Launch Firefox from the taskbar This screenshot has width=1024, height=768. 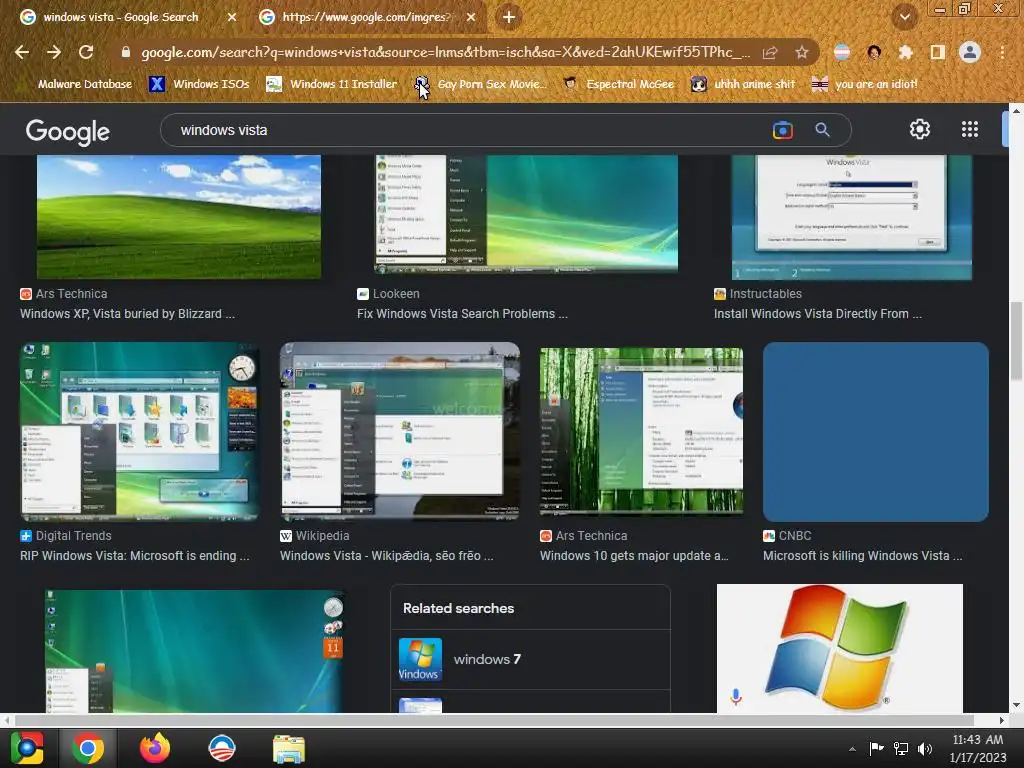[x=155, y=748]
